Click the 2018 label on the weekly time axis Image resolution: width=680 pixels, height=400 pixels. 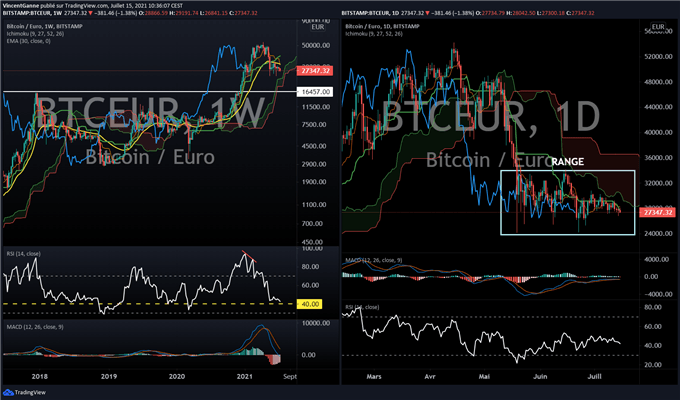point(40,376)
